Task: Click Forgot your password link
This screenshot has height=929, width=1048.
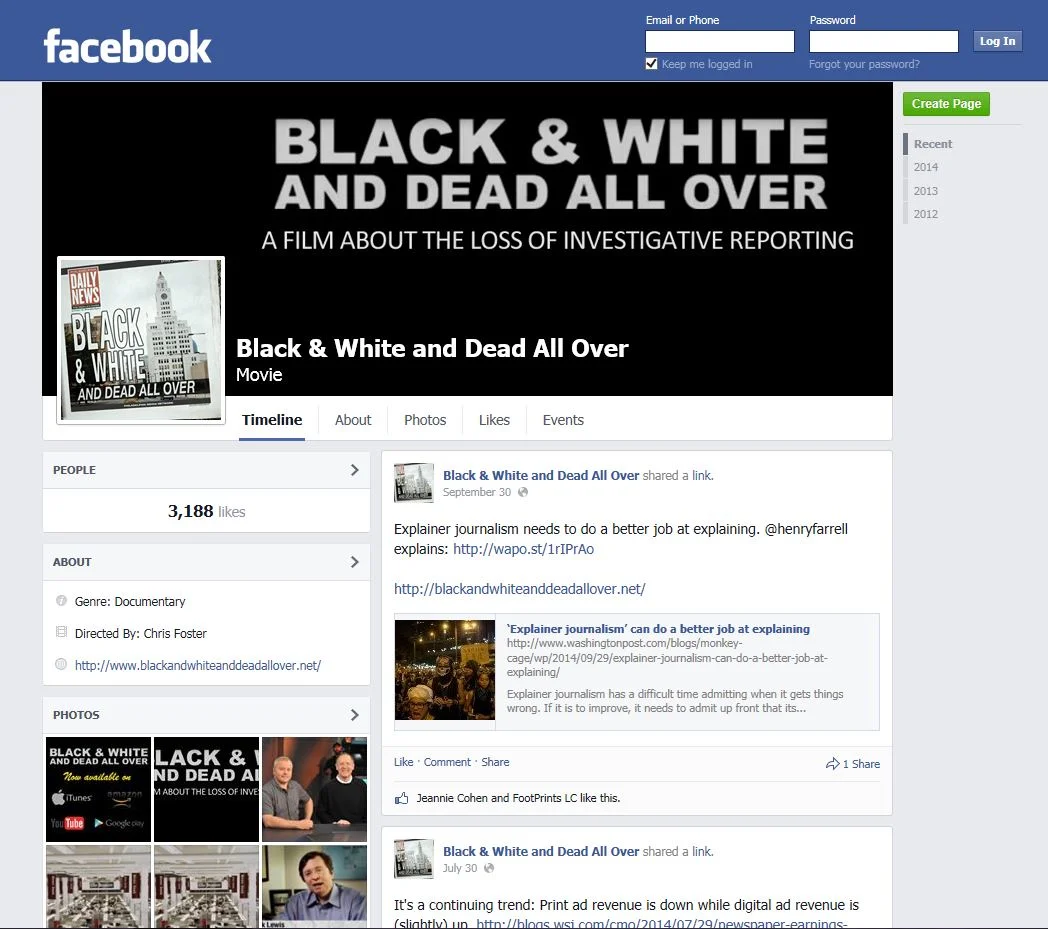Action: tap(864, 64)
